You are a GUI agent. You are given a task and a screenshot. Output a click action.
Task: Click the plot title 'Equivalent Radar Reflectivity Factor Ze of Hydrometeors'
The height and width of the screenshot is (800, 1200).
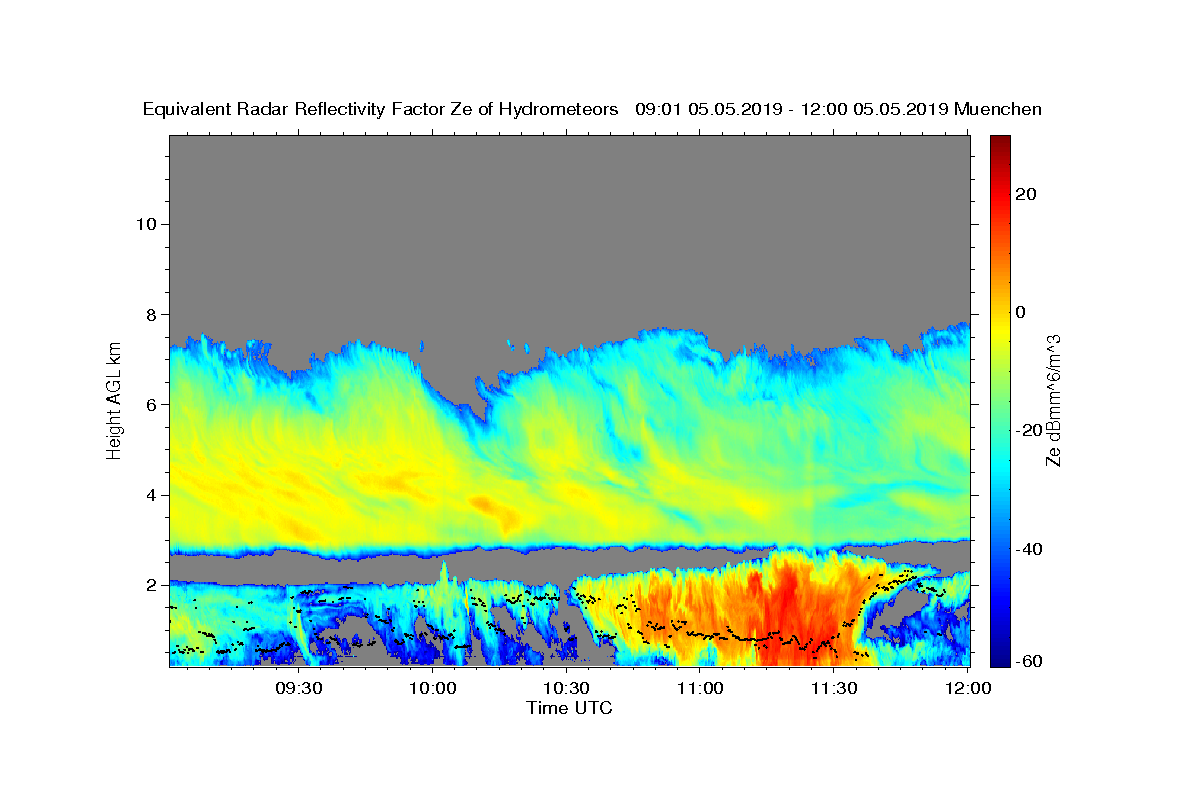coord(380,109)
